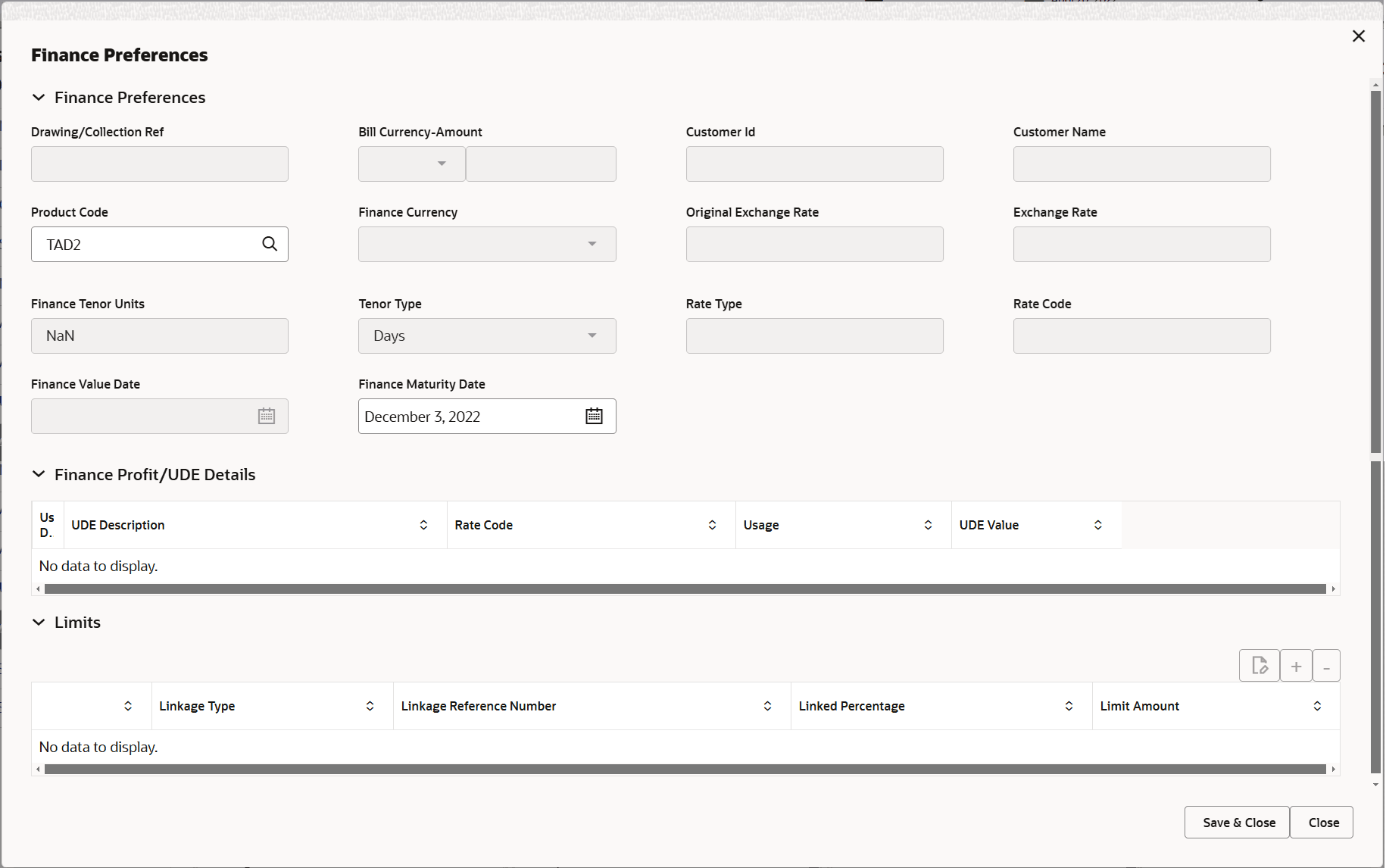Open the Bill Currency dropdown
Viewport: 1386px width, 868px height.
[442, 164]
